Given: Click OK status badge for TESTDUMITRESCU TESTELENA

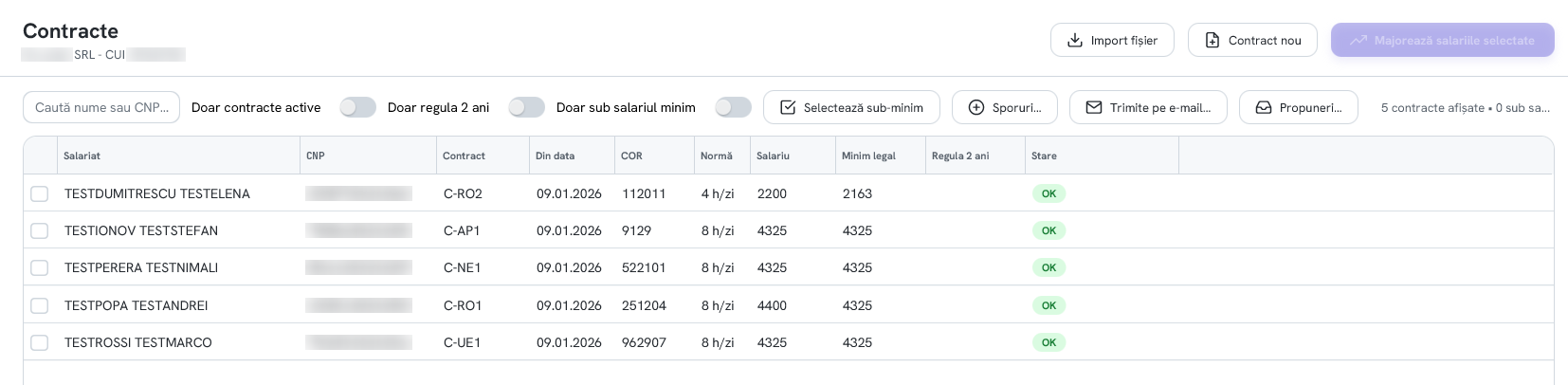Looking at the screenshot, I should click(1048, 193).
